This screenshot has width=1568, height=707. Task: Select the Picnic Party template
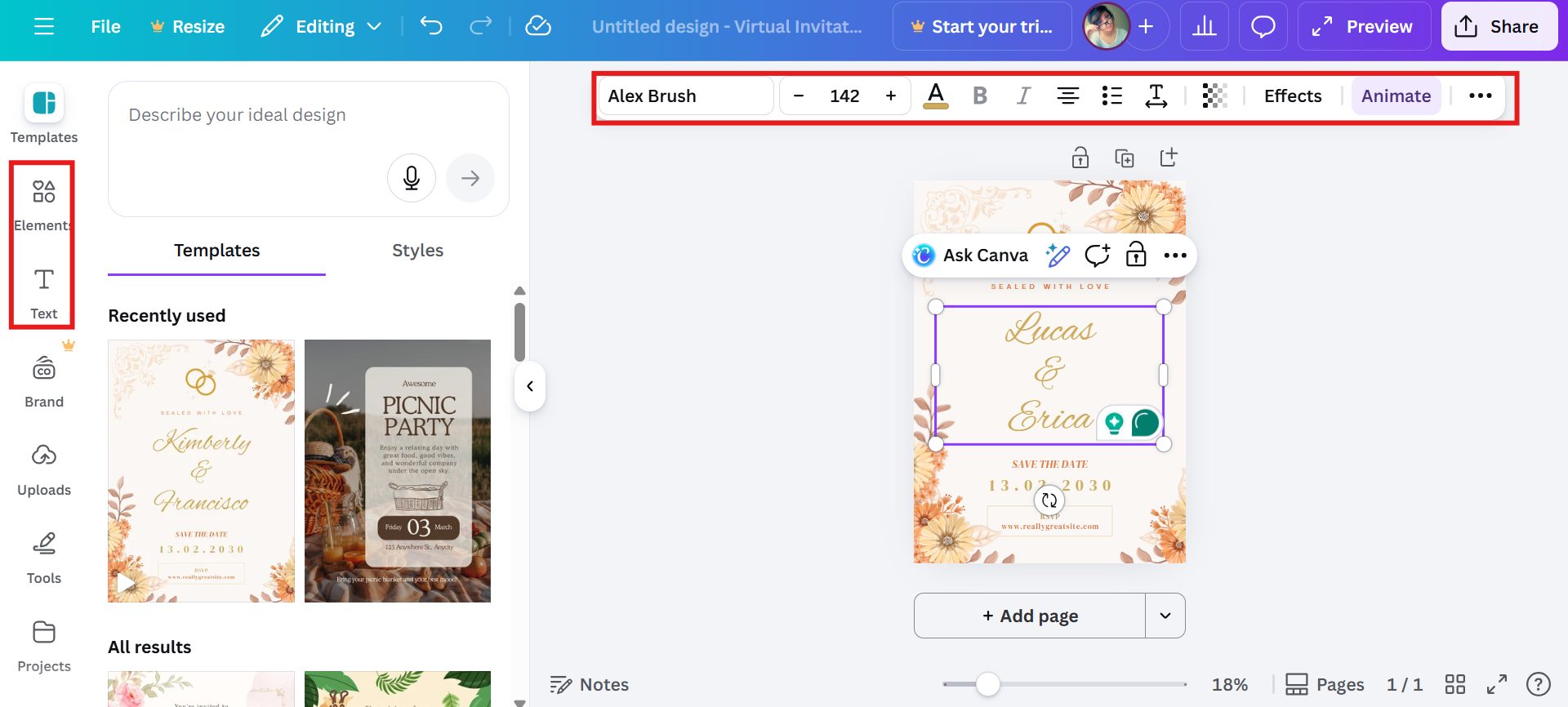click(398, 471)
